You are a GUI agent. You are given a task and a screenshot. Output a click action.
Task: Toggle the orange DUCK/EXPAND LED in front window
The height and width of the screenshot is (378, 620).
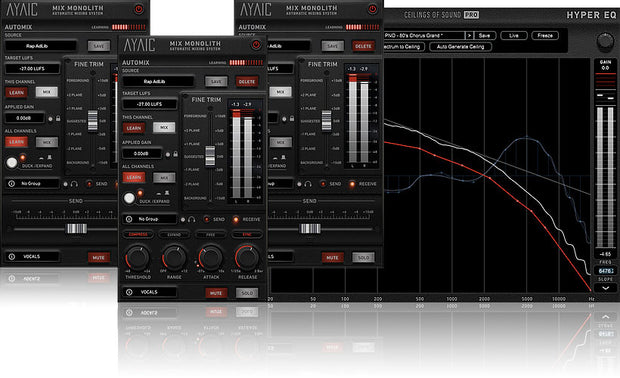pyautogui.click(x=140, y=193)
